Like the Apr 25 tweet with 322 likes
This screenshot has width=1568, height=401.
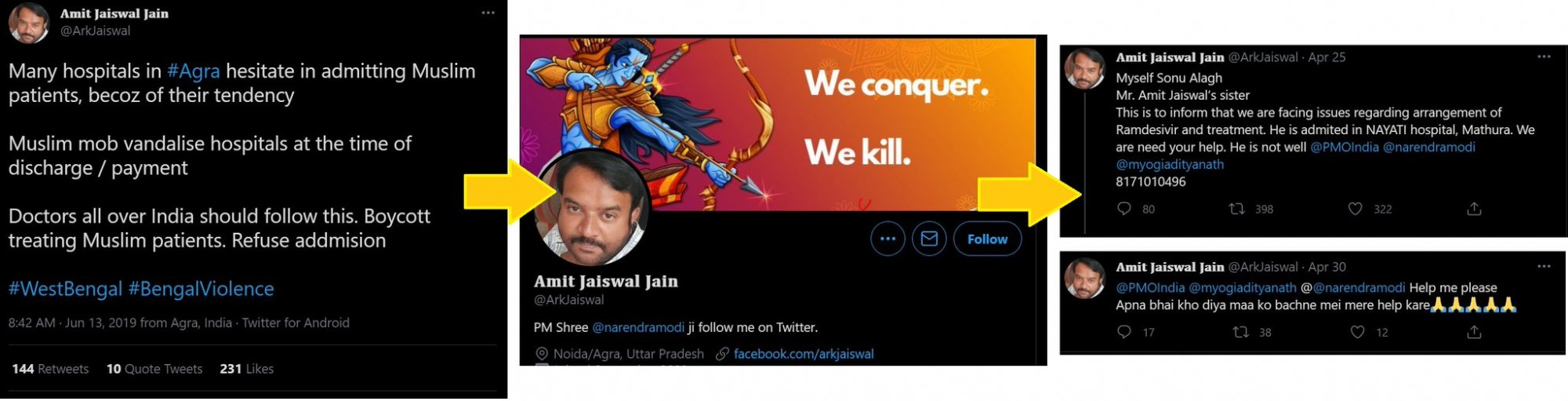tap(1355, 209)
